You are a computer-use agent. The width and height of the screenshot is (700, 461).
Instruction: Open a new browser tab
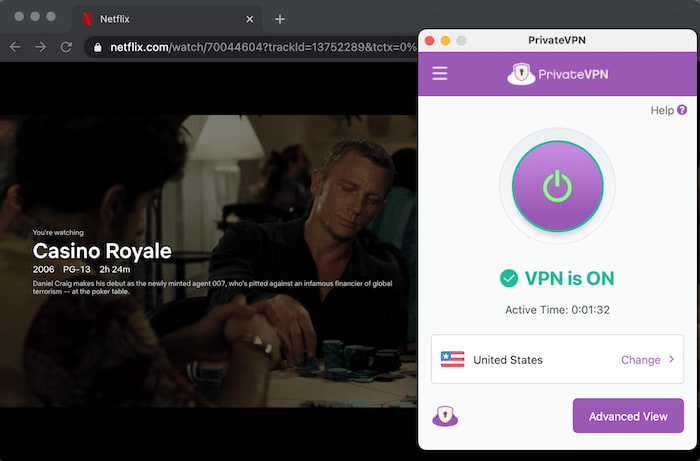tap(280, 19)
